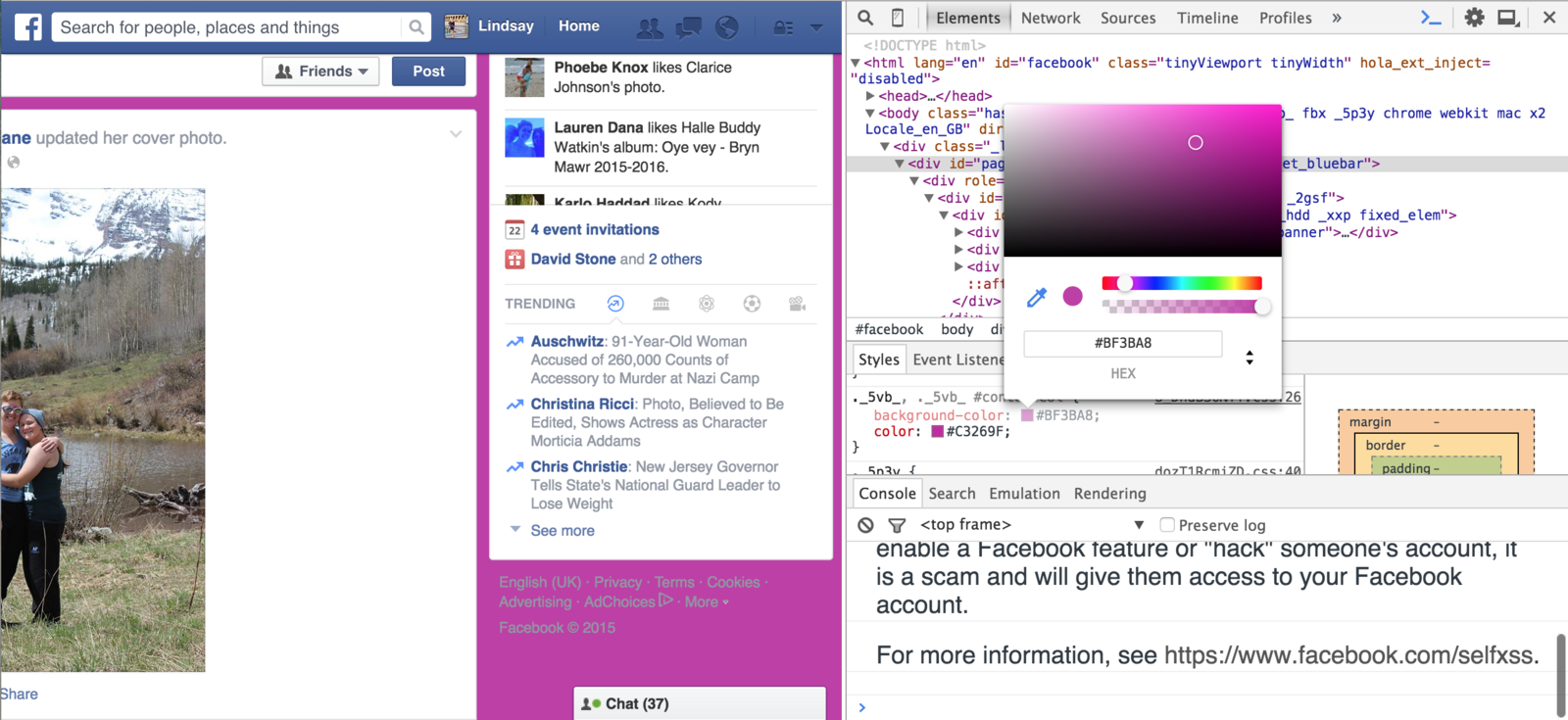
Task: Open the cover photo image in news feed
Action: [x=103, y=430]
